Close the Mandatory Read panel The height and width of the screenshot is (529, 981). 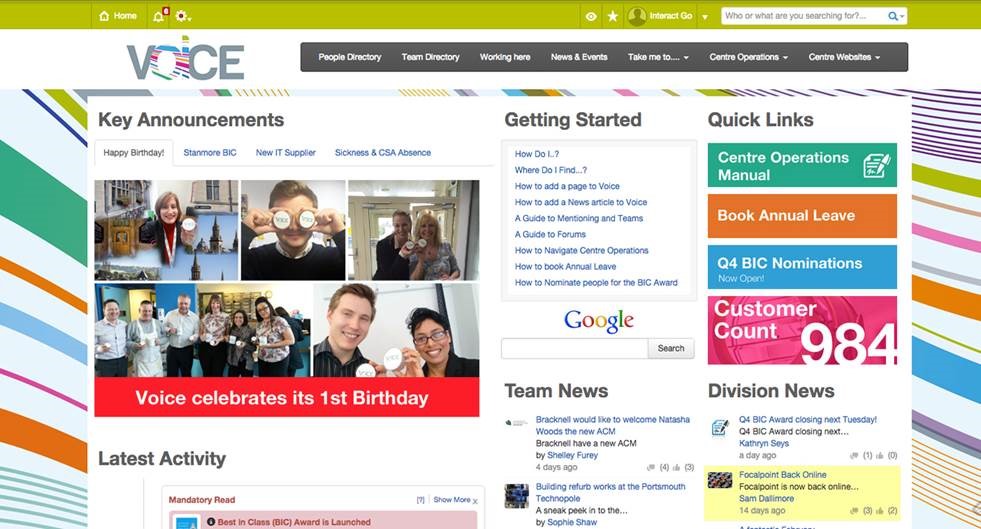475,501
